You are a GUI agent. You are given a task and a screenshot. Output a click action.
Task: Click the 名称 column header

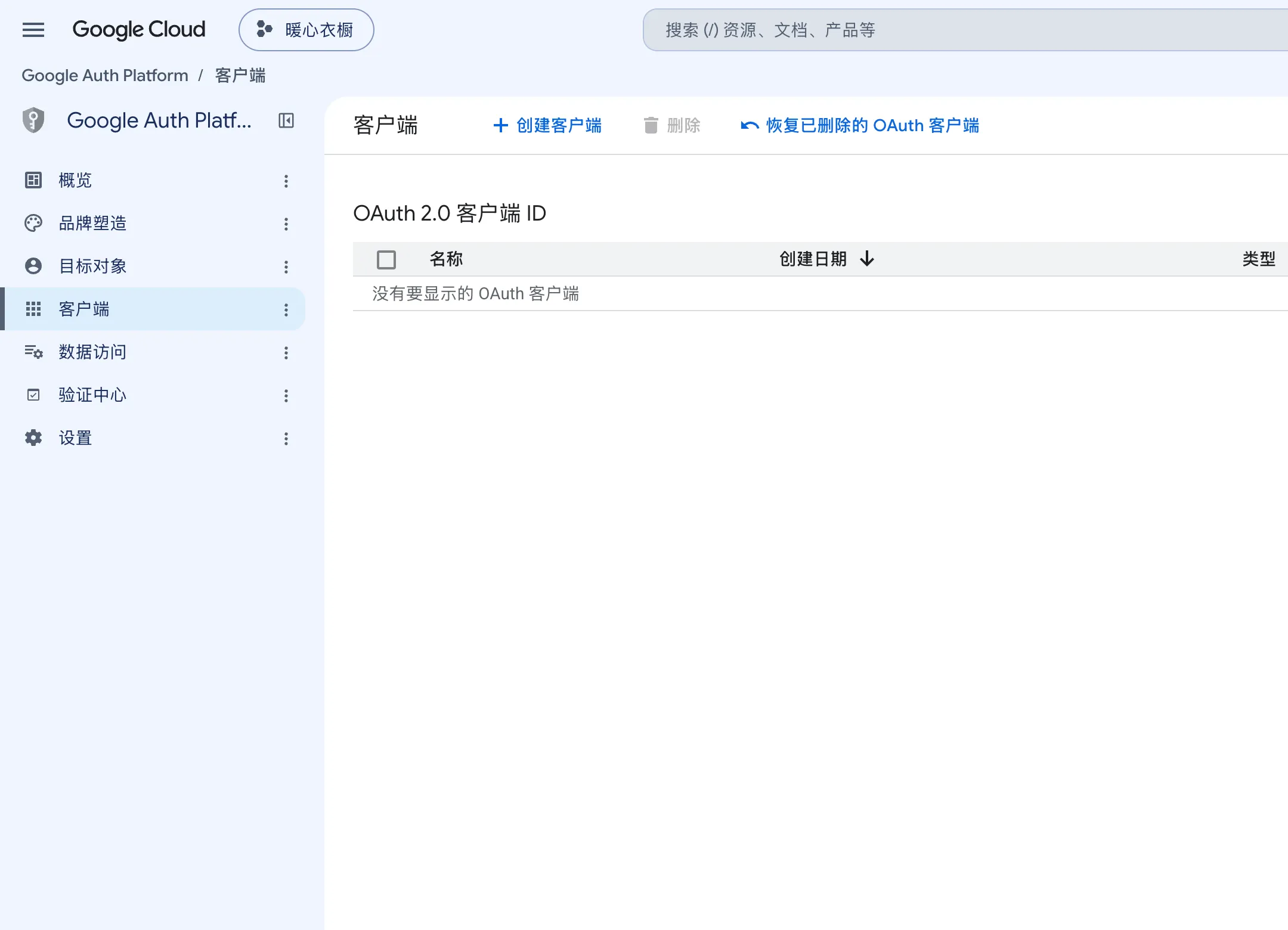point(446,259)
